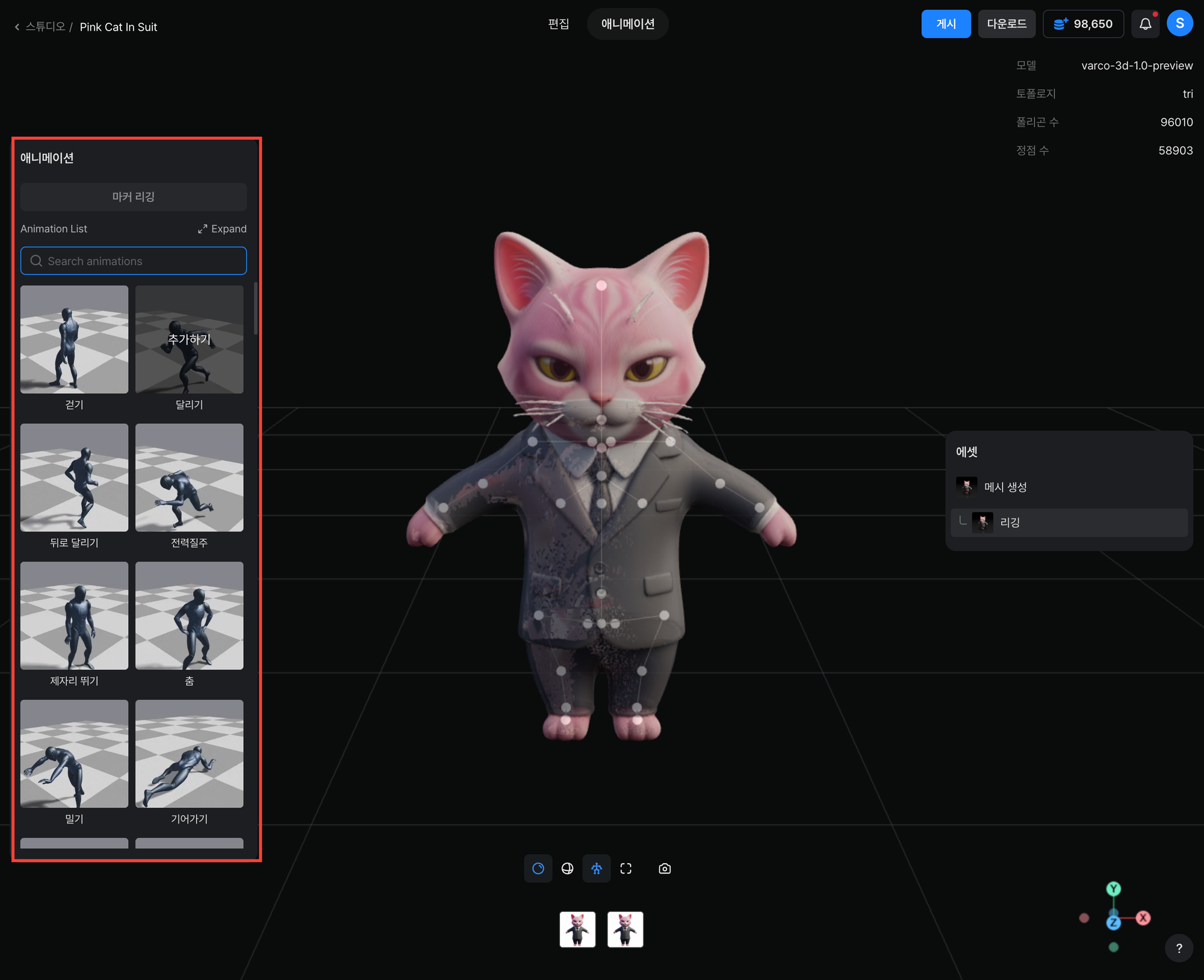Toggle the skeleton rig visibility icon

(596, 868)
